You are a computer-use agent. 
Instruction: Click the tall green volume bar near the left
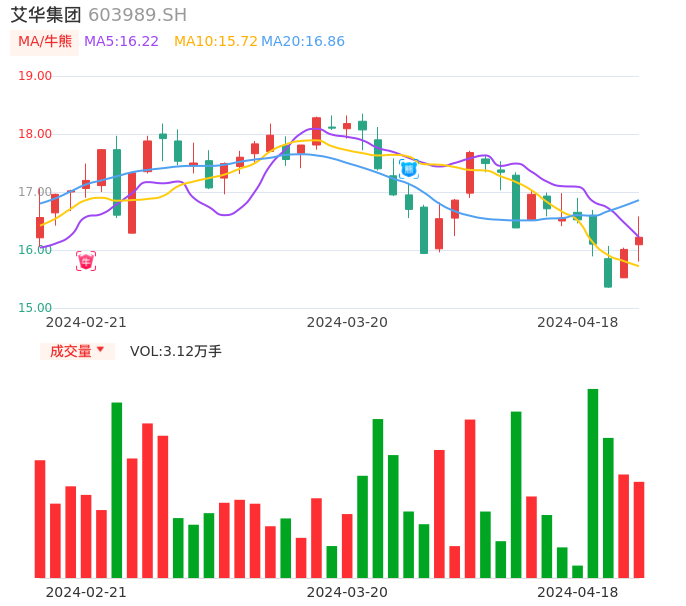(117, 490)
